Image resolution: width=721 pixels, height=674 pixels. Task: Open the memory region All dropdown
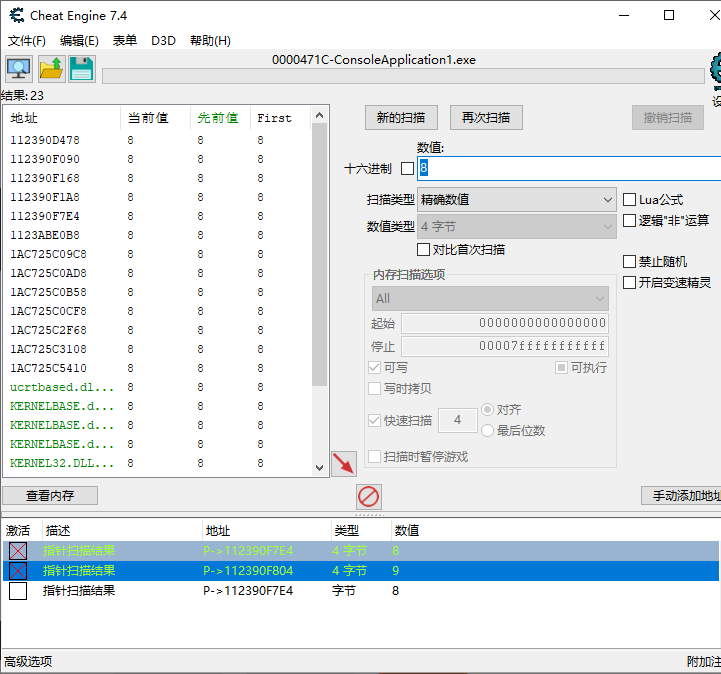coord(490,298)
